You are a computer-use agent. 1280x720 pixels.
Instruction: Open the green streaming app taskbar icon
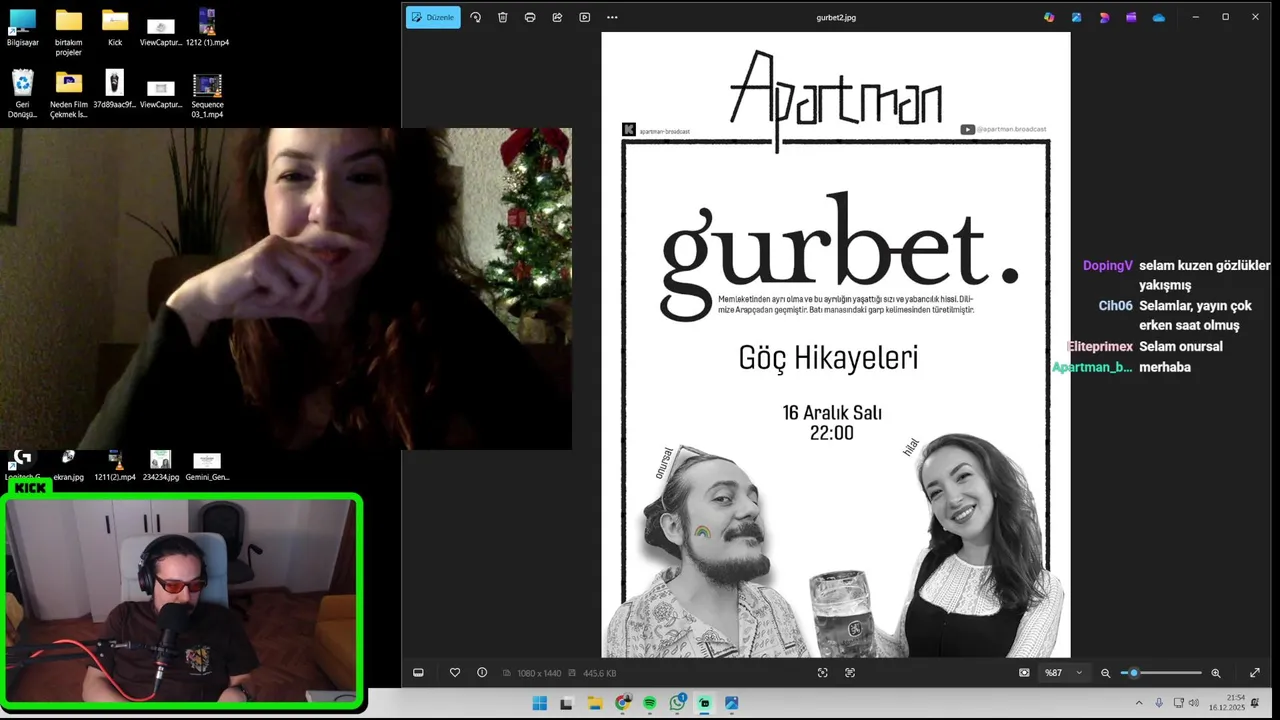pos(705,703)
